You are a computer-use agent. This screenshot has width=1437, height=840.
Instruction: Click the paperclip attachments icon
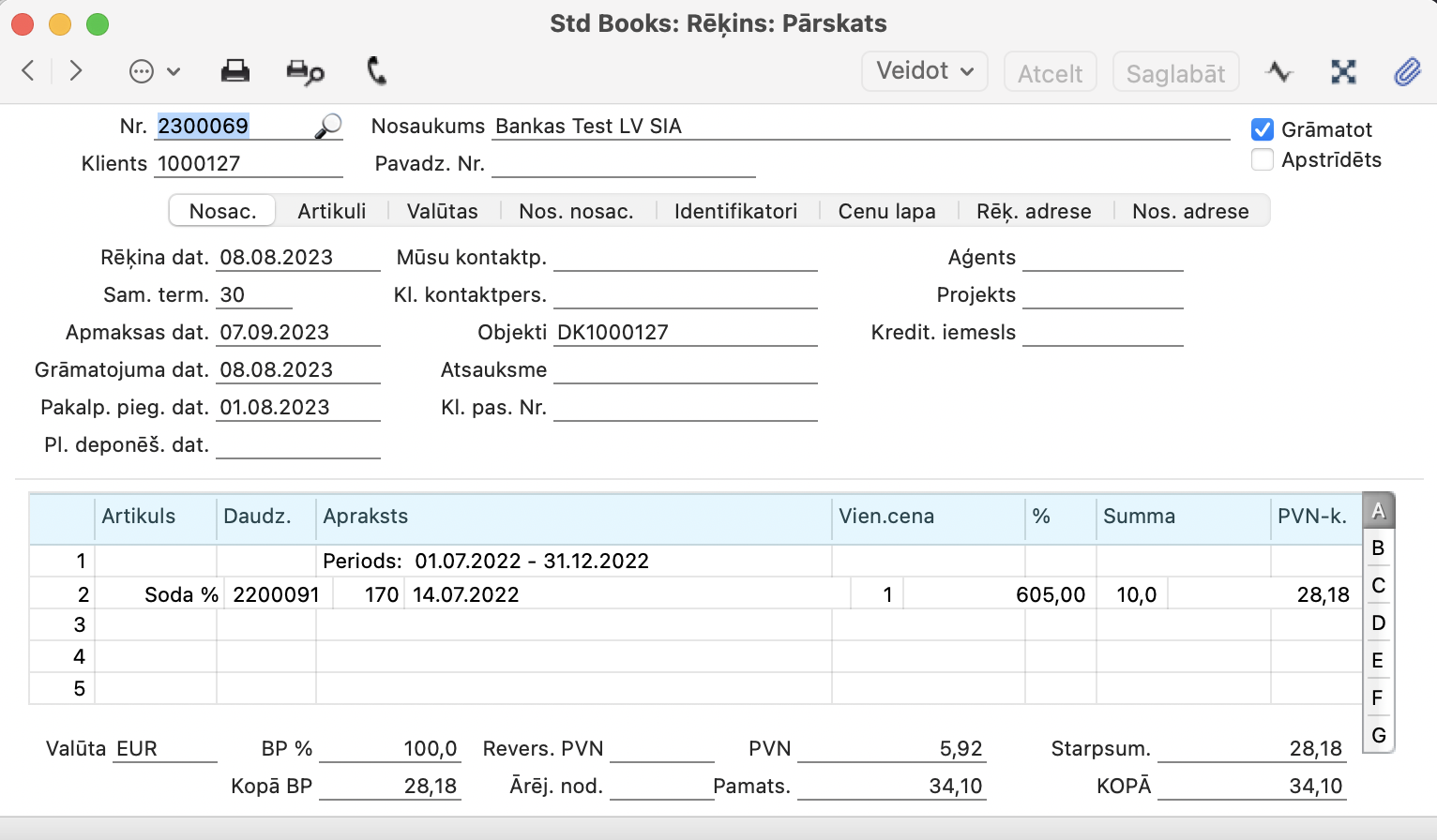(1407, 71)
